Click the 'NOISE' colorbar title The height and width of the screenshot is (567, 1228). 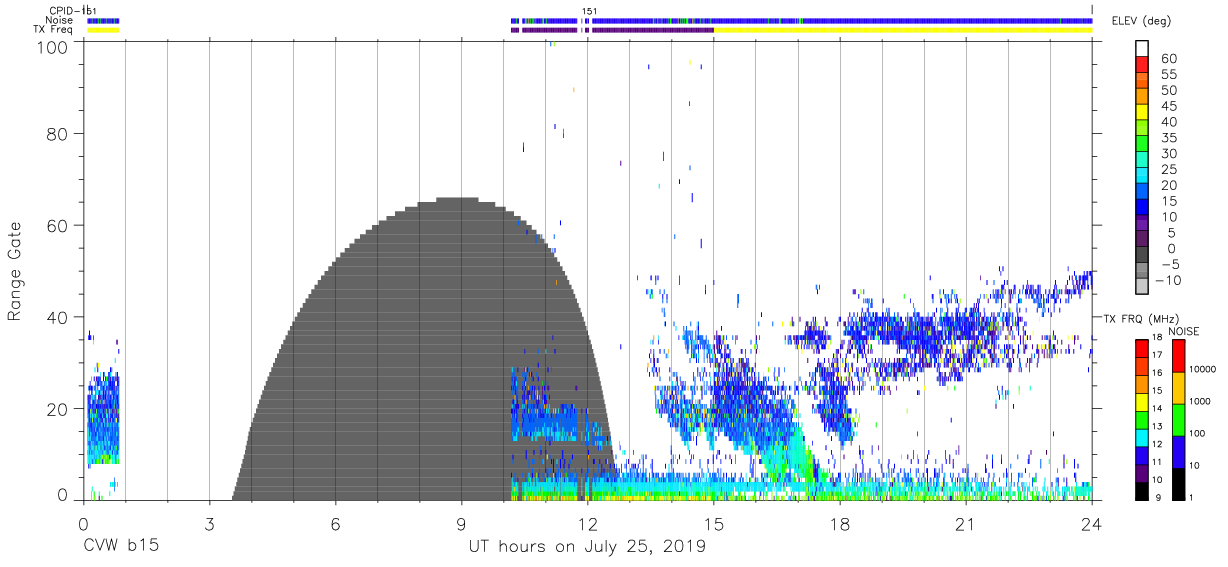1184,331
